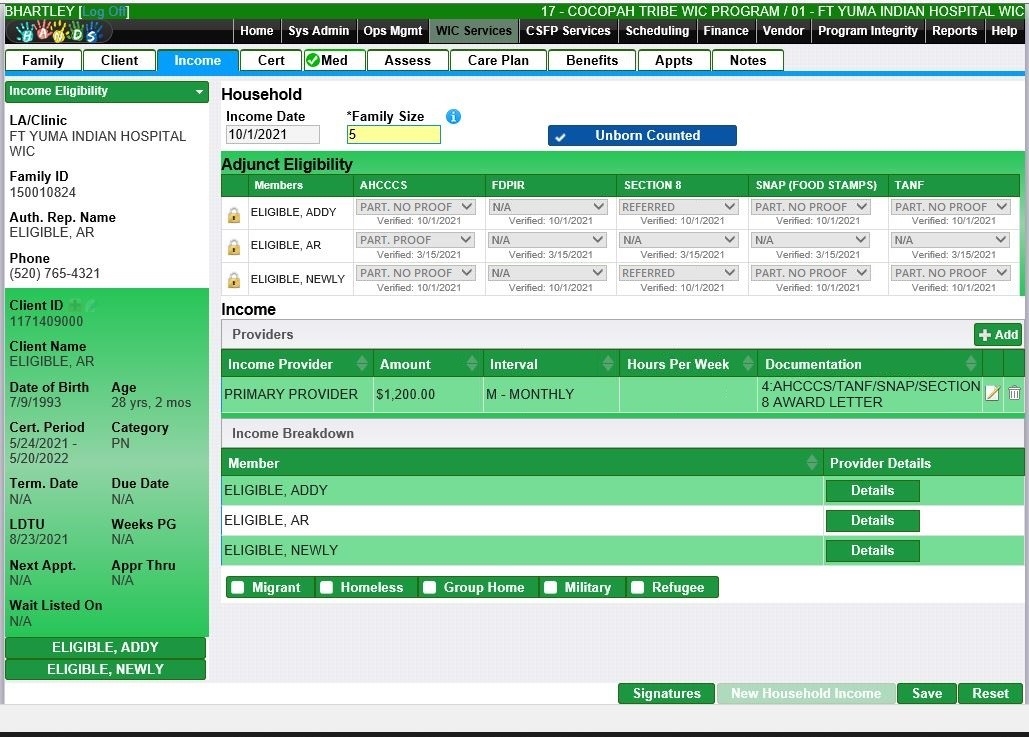Image resolution: width=1029 pixels, height=737 pixels.
Task: Click the Family Size input field
Action: click(393, 135)
